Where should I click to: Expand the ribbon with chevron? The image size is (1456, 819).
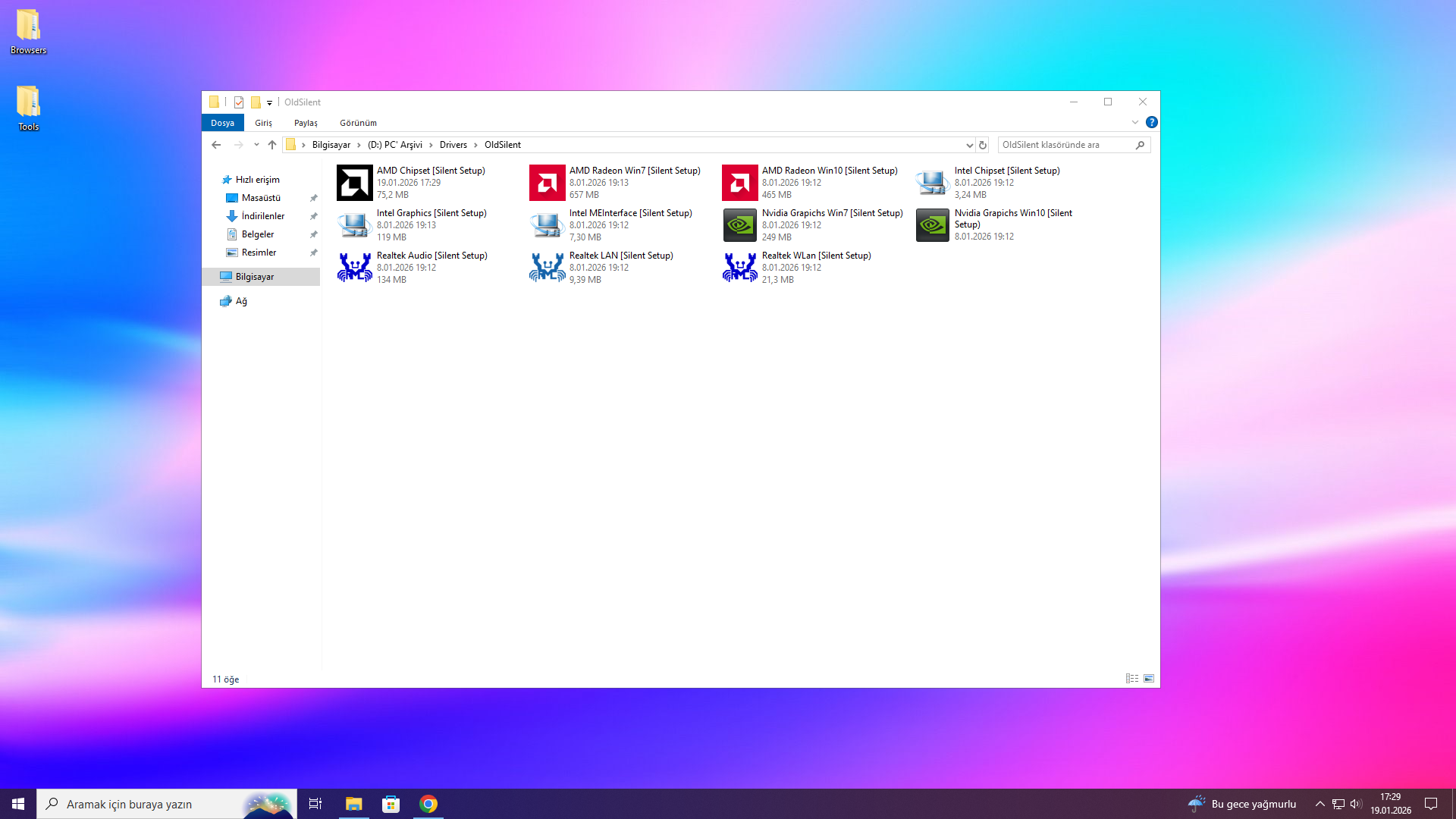point(1135,122)
